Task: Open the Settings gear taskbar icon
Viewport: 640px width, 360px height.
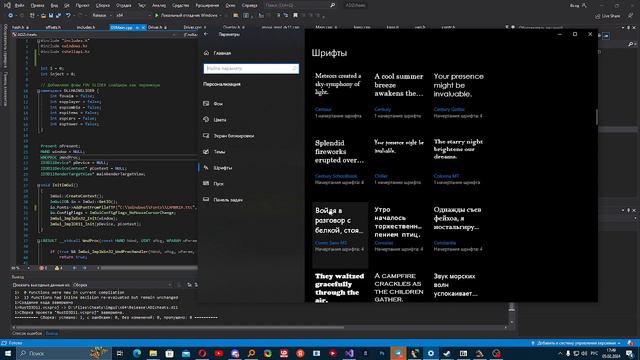Action: [431, 353]
